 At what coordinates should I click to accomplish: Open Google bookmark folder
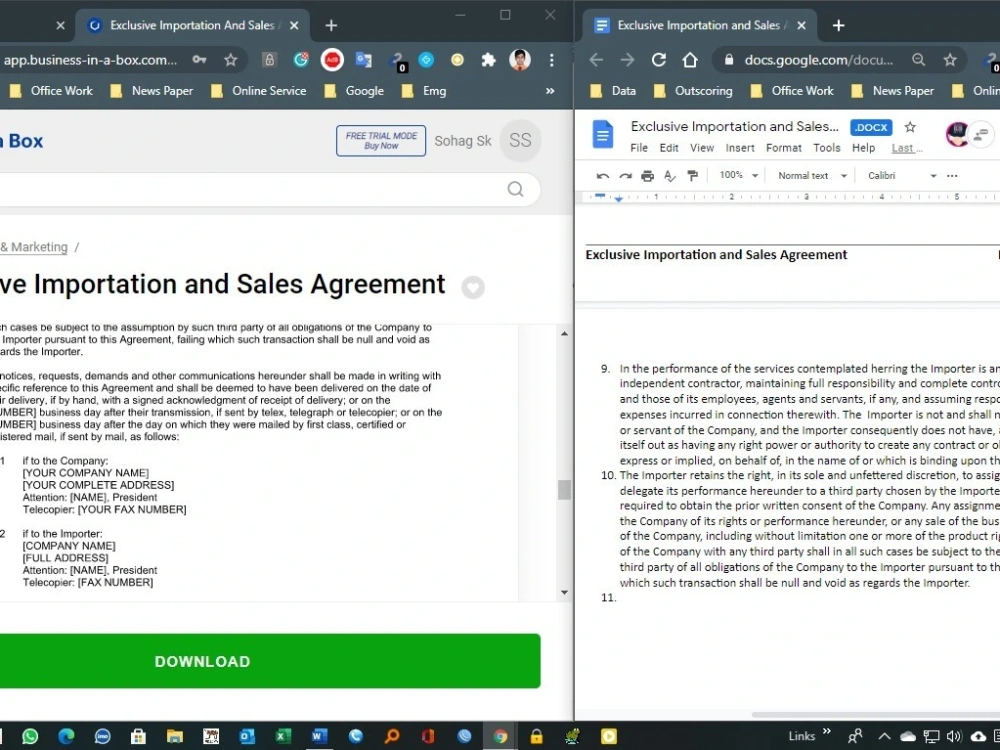(355, 91)
